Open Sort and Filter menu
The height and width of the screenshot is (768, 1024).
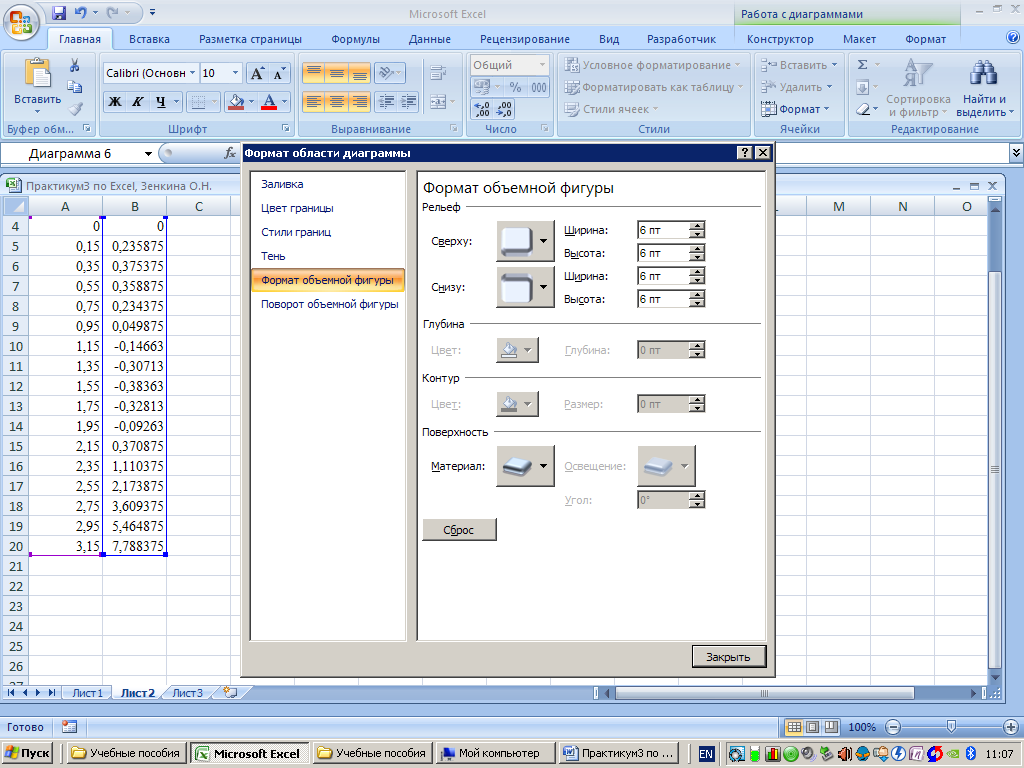918,88
